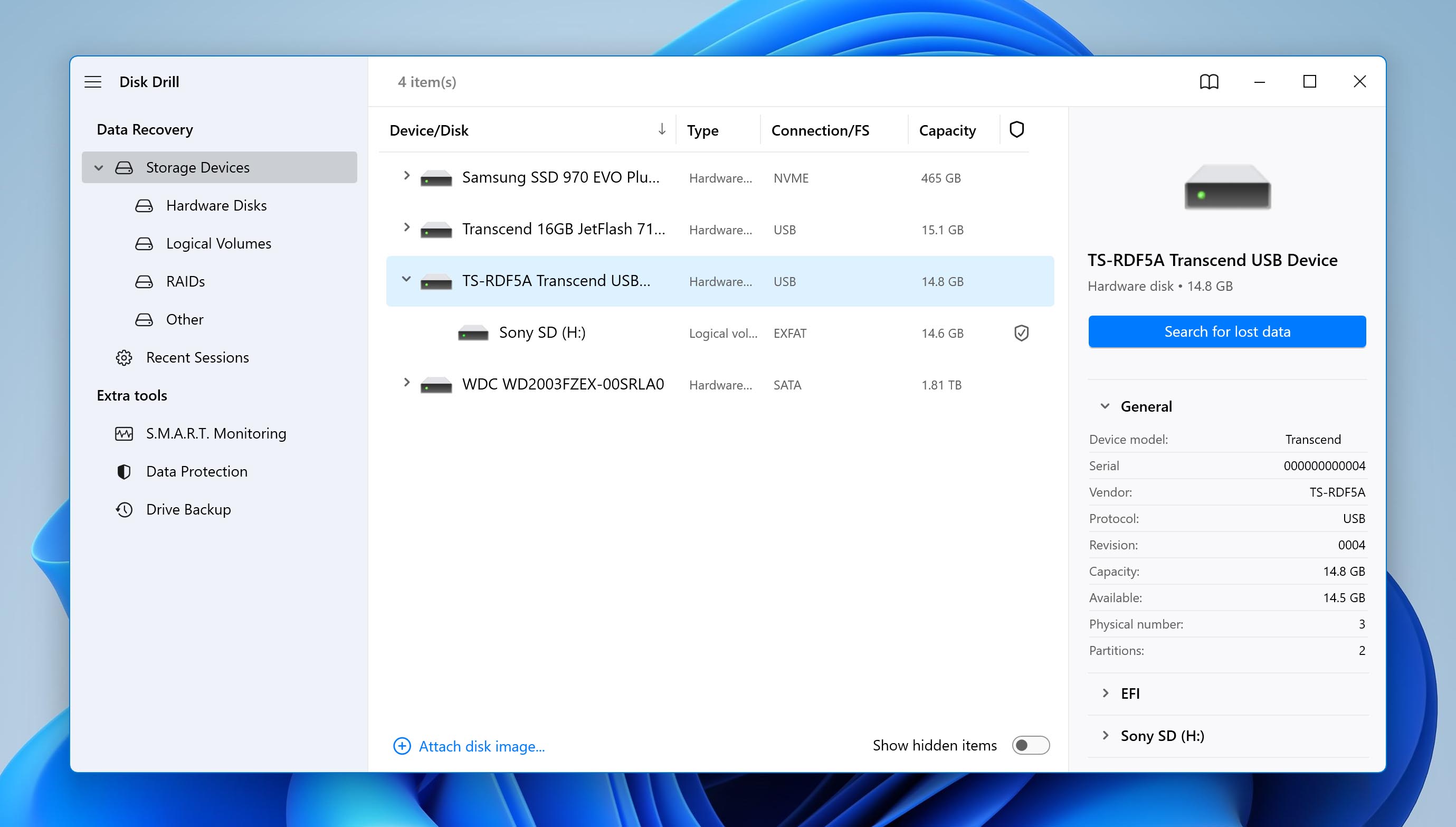Expand the WDC WD2003FZEX-00SRLA0 row

point(406,385)
